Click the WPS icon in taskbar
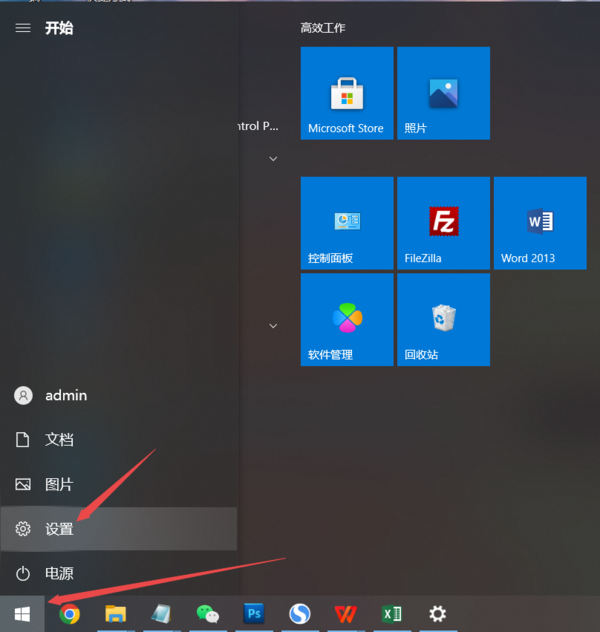The height and width of the screenshot is (632, 600). tap(345, 614)
